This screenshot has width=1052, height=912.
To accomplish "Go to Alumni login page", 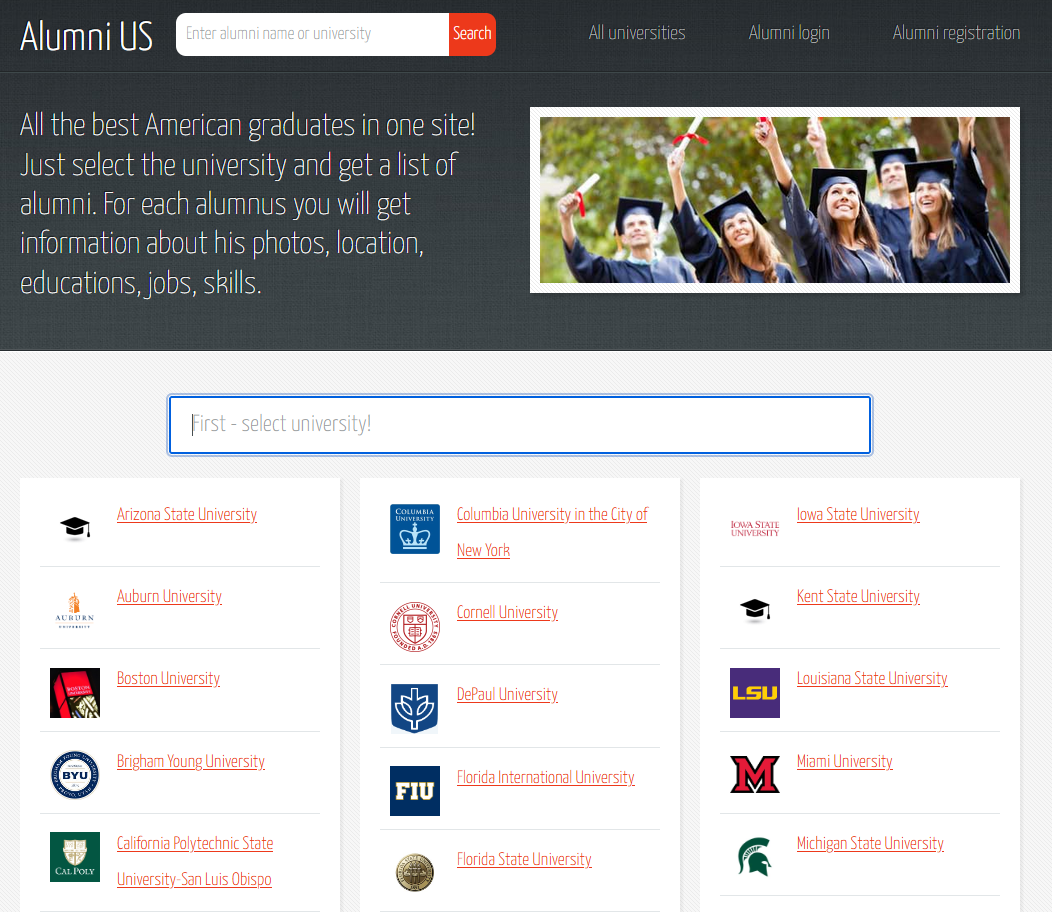I will coord(789,33).
